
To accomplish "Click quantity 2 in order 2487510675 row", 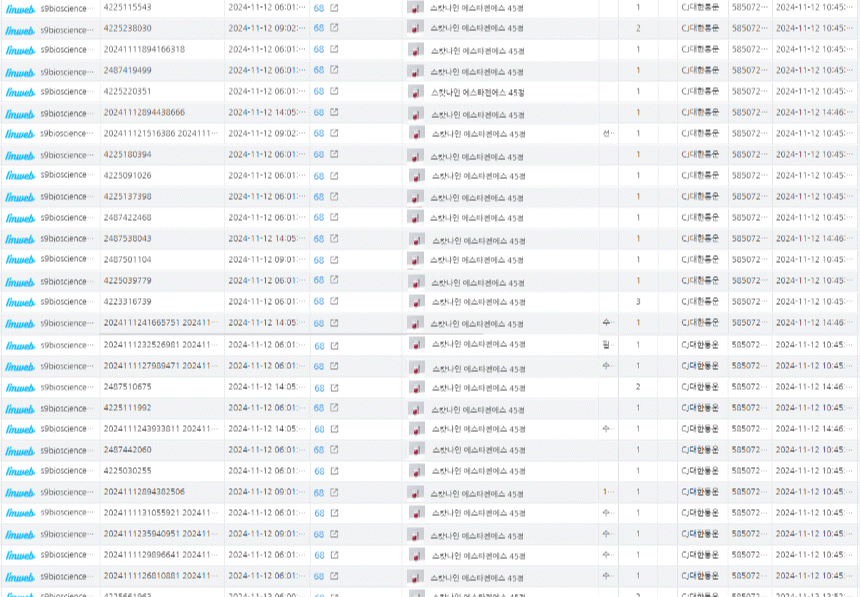I will pyautogui.click(x=638, y=387).
